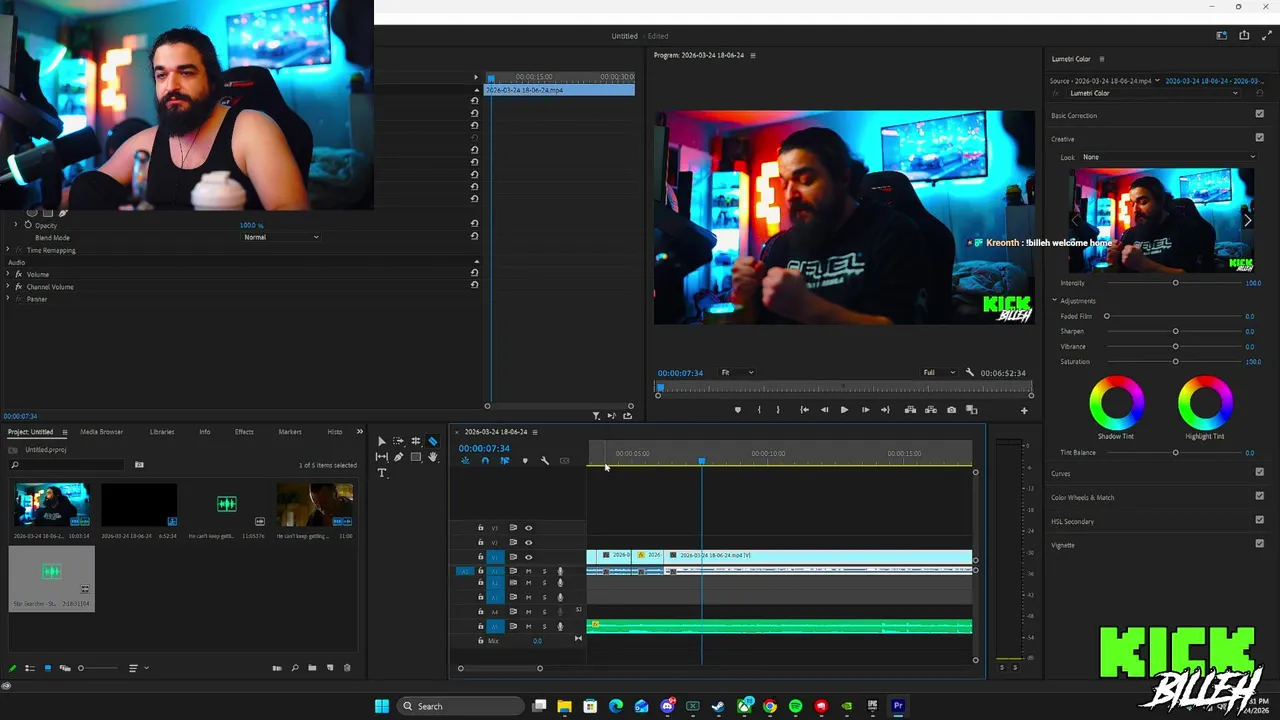1280x720 pixels.
Task: Toggle Linked Selection in the timeline
Action: 504,461
